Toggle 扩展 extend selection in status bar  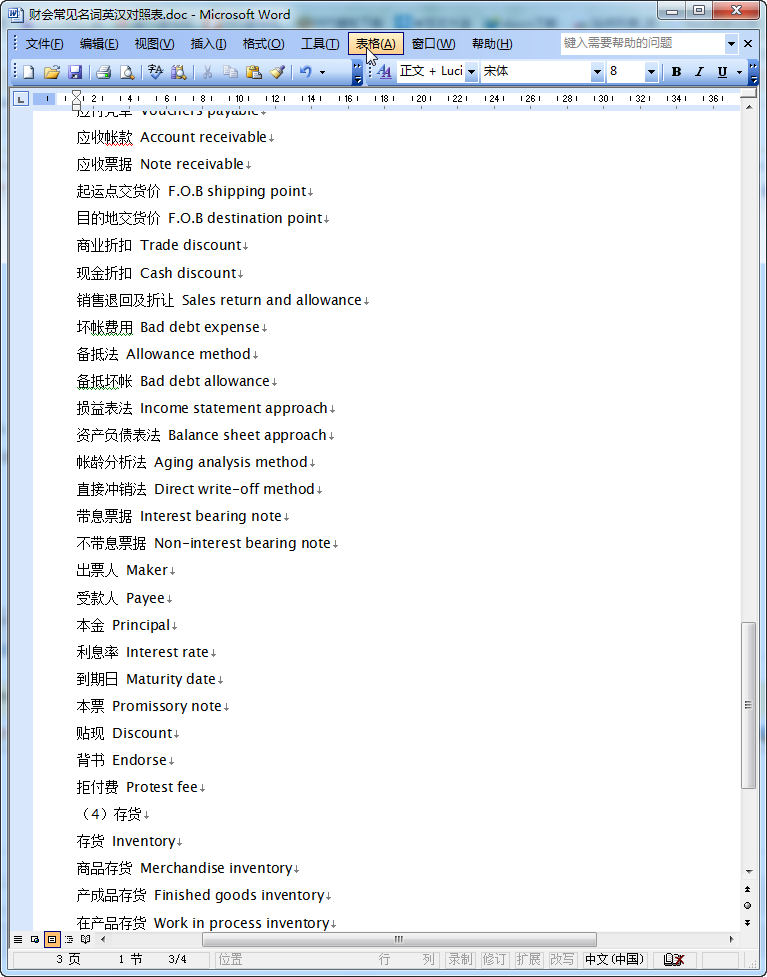point(528,960)
